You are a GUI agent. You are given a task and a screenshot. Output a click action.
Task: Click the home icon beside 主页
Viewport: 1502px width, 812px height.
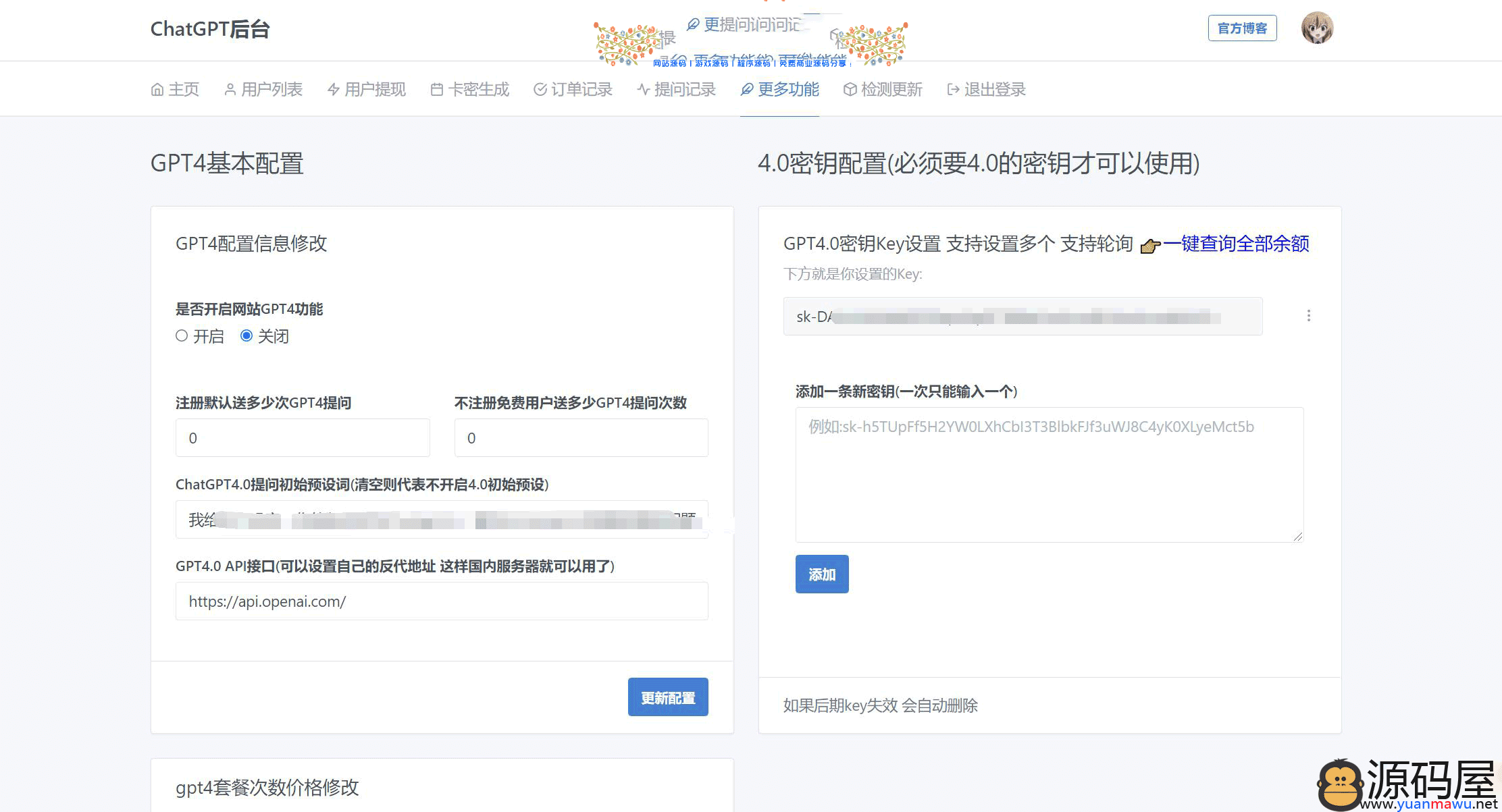click(157, 89)
